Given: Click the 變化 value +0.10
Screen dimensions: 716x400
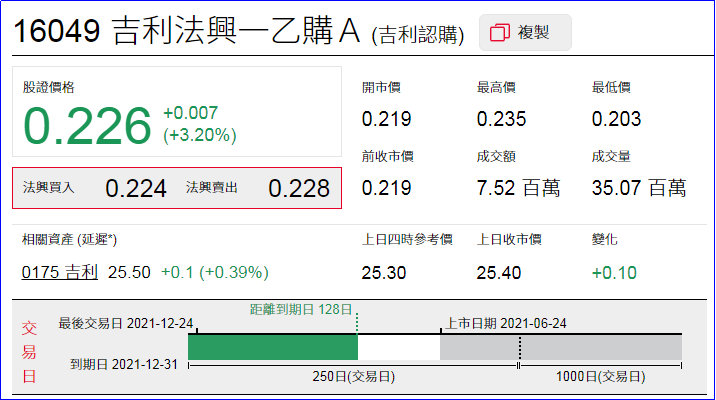Looking at the screenshot, I should tap(614, 273).
